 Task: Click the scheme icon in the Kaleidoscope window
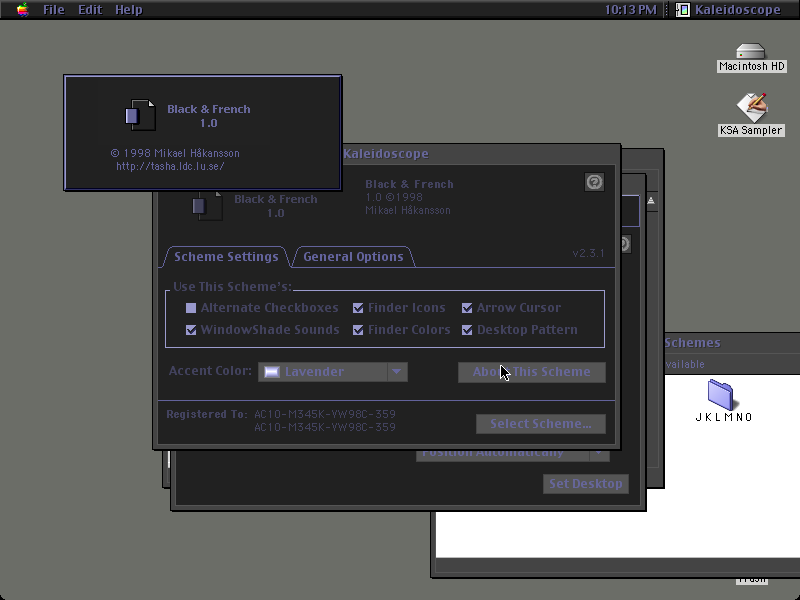coord(207,206)
